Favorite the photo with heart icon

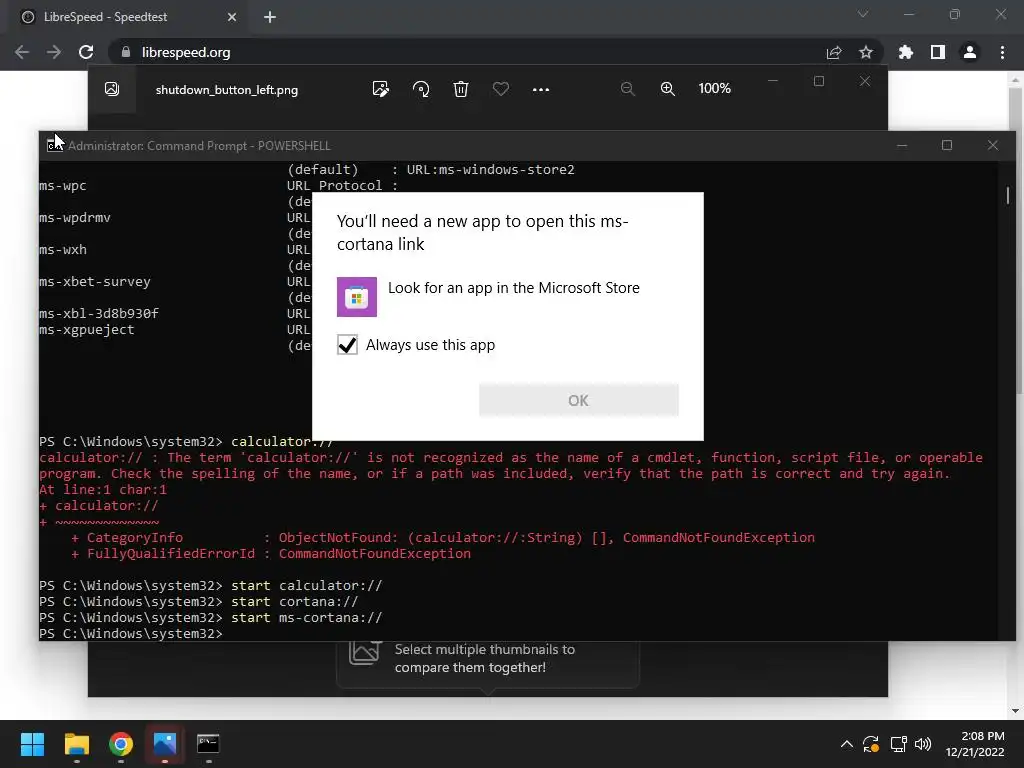point(501,89)
